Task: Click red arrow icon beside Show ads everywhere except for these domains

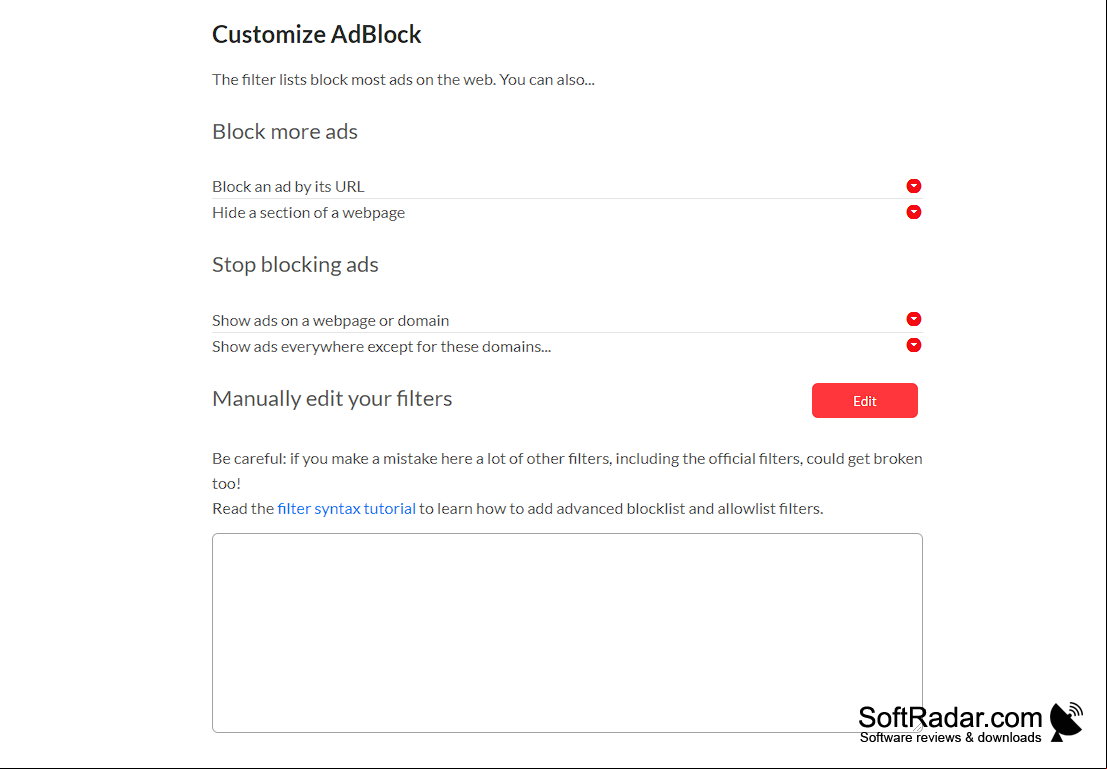Action: [x=914, y=345]
